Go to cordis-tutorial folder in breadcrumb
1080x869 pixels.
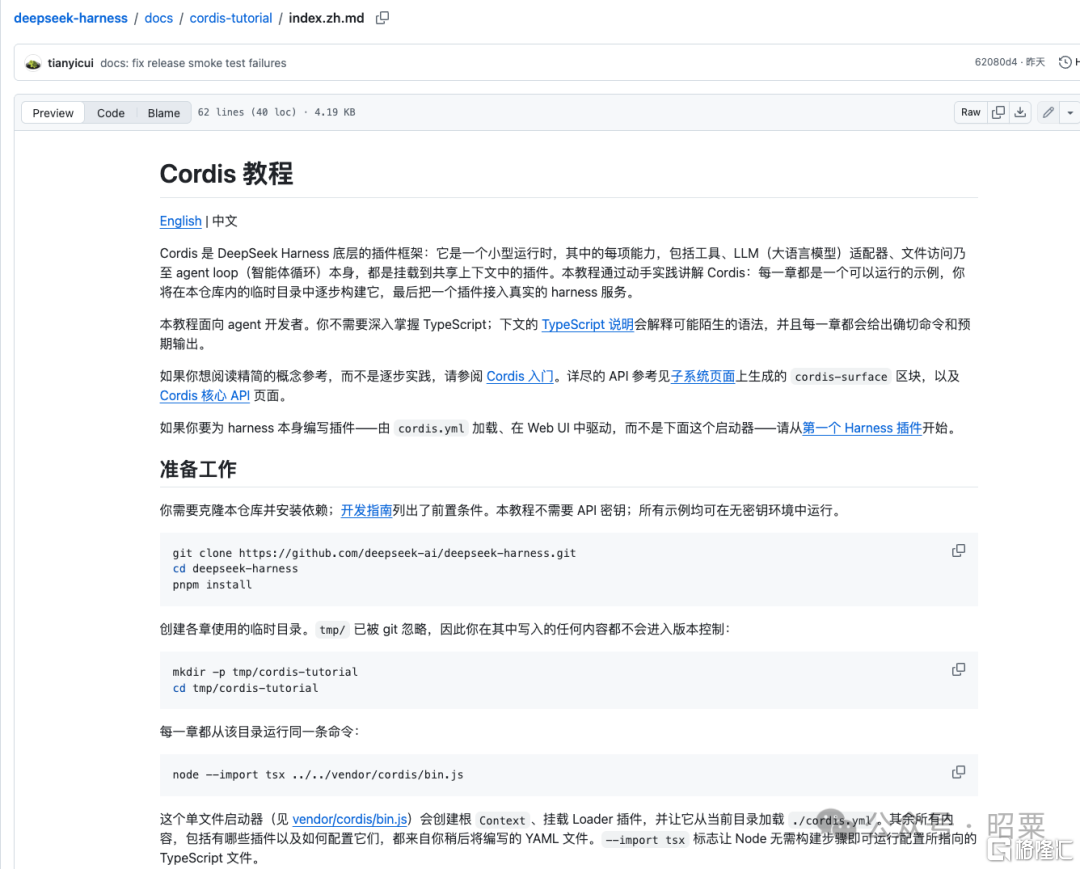point(231,18)
